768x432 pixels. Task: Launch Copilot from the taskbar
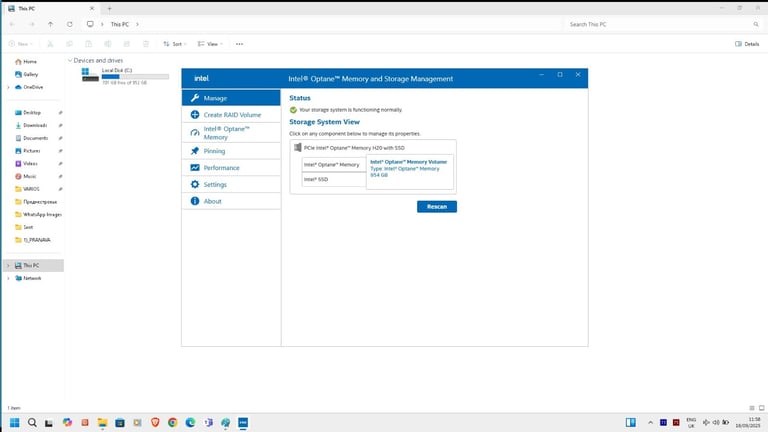[67, 422]
